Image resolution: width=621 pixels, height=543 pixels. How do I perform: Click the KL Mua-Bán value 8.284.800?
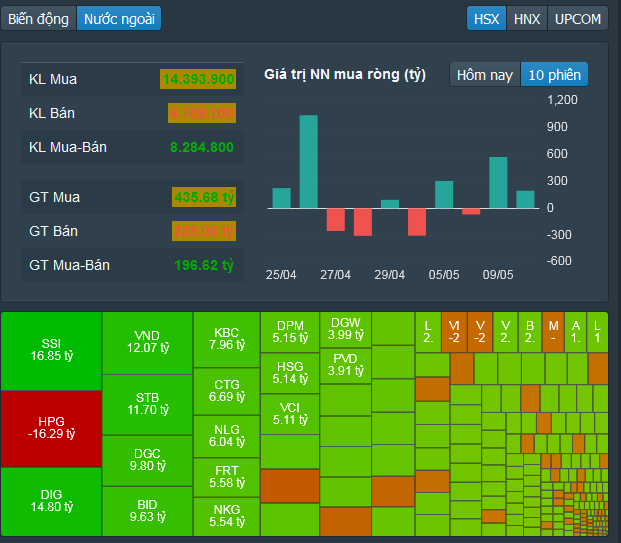point(202,147)
